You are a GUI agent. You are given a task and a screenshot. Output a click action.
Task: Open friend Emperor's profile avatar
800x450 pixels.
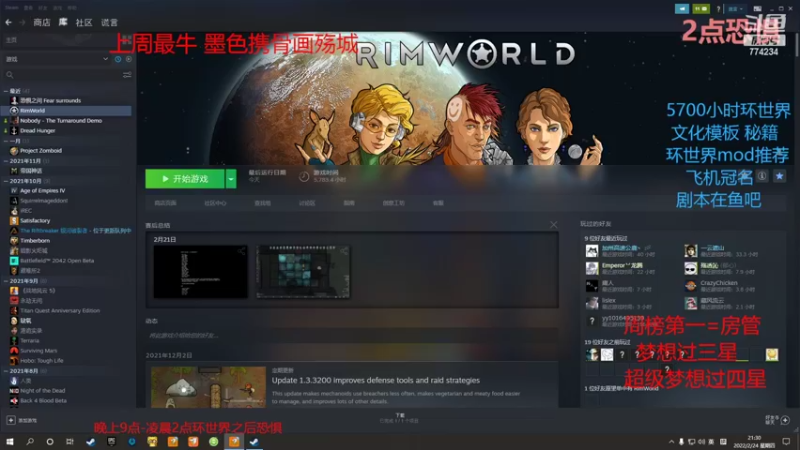click(x=592, y=268)
